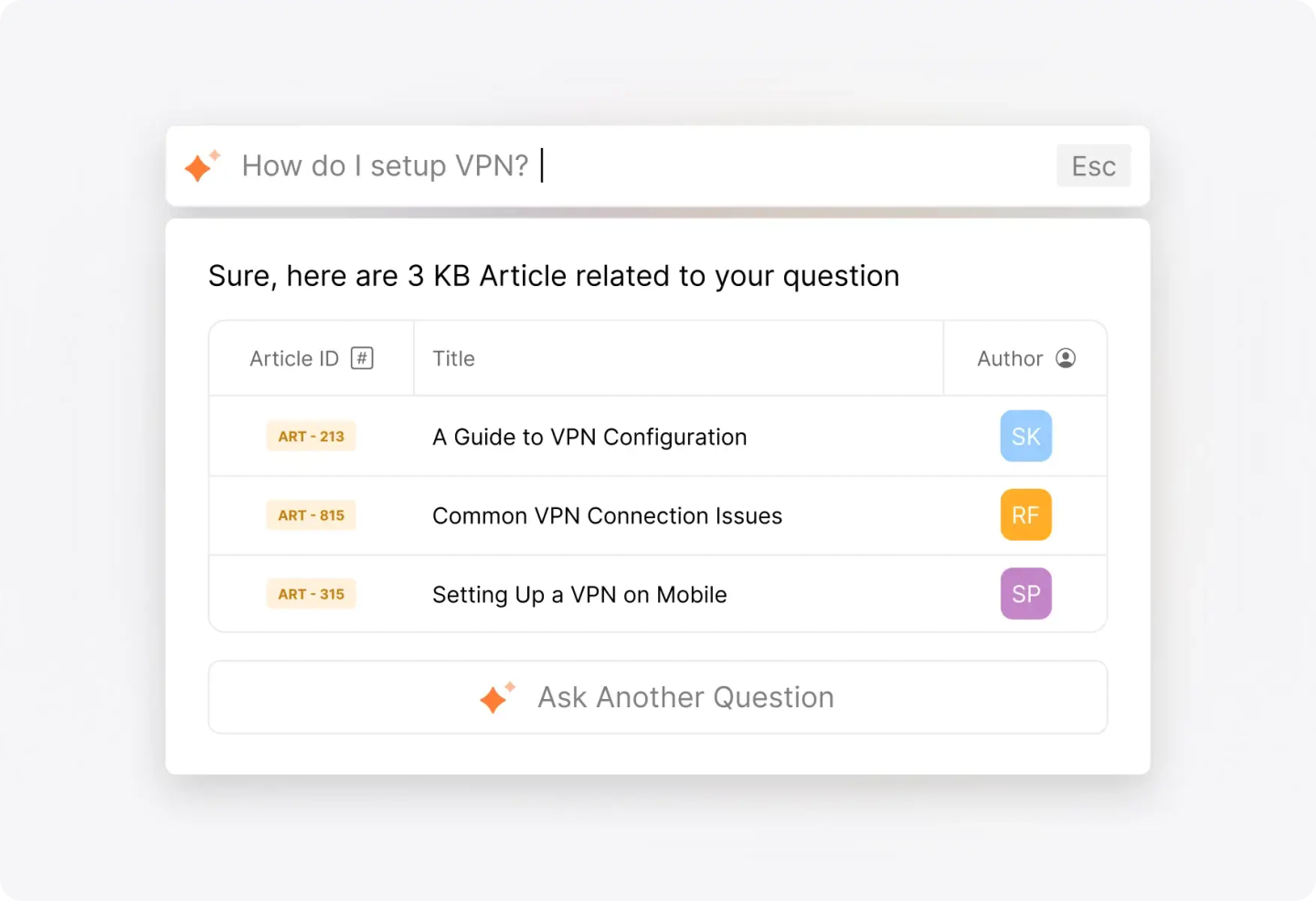Click the Ask Another Question button
The width and height of the screenshot is (1316, 901).
coord(658,697)
